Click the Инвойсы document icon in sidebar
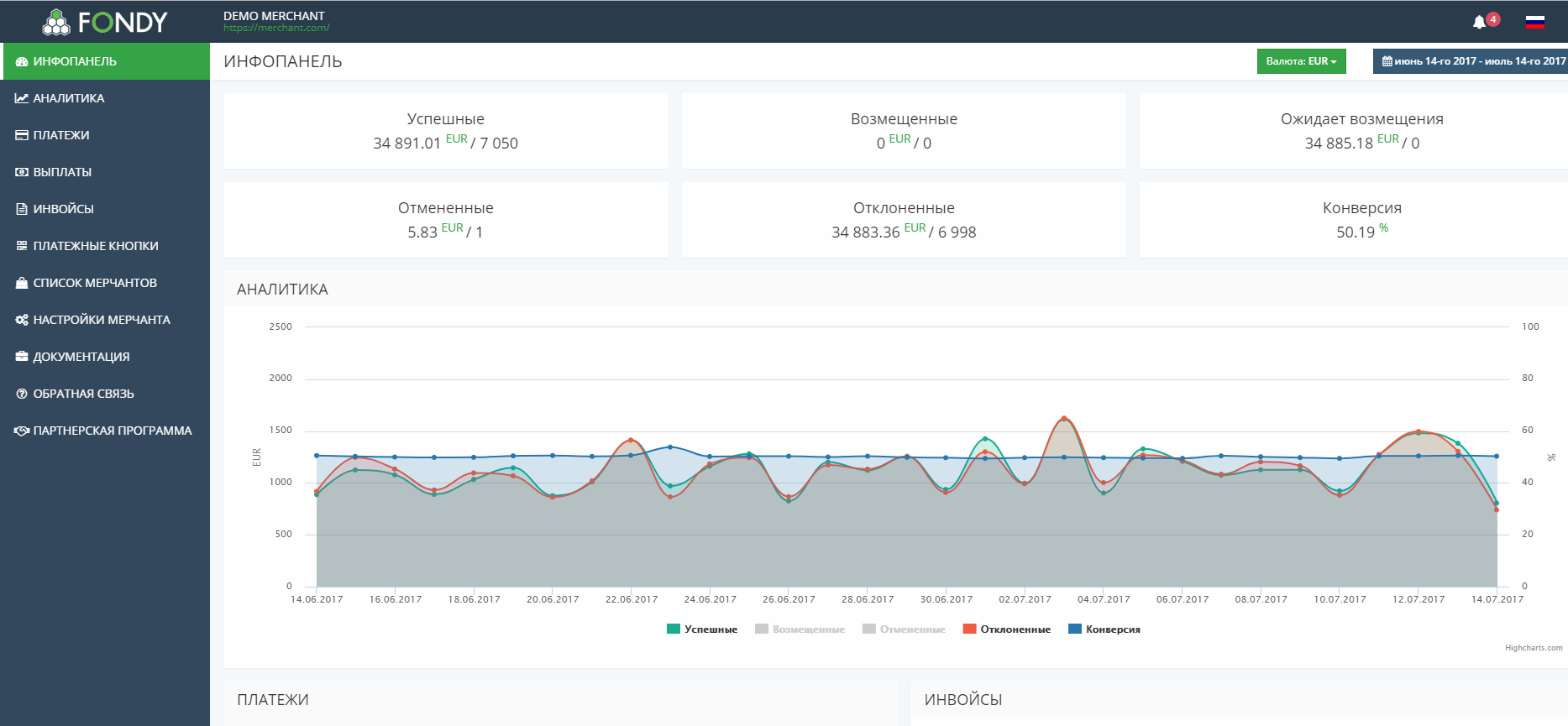This screenshot has height=726, width=1568. coord(22,209)
